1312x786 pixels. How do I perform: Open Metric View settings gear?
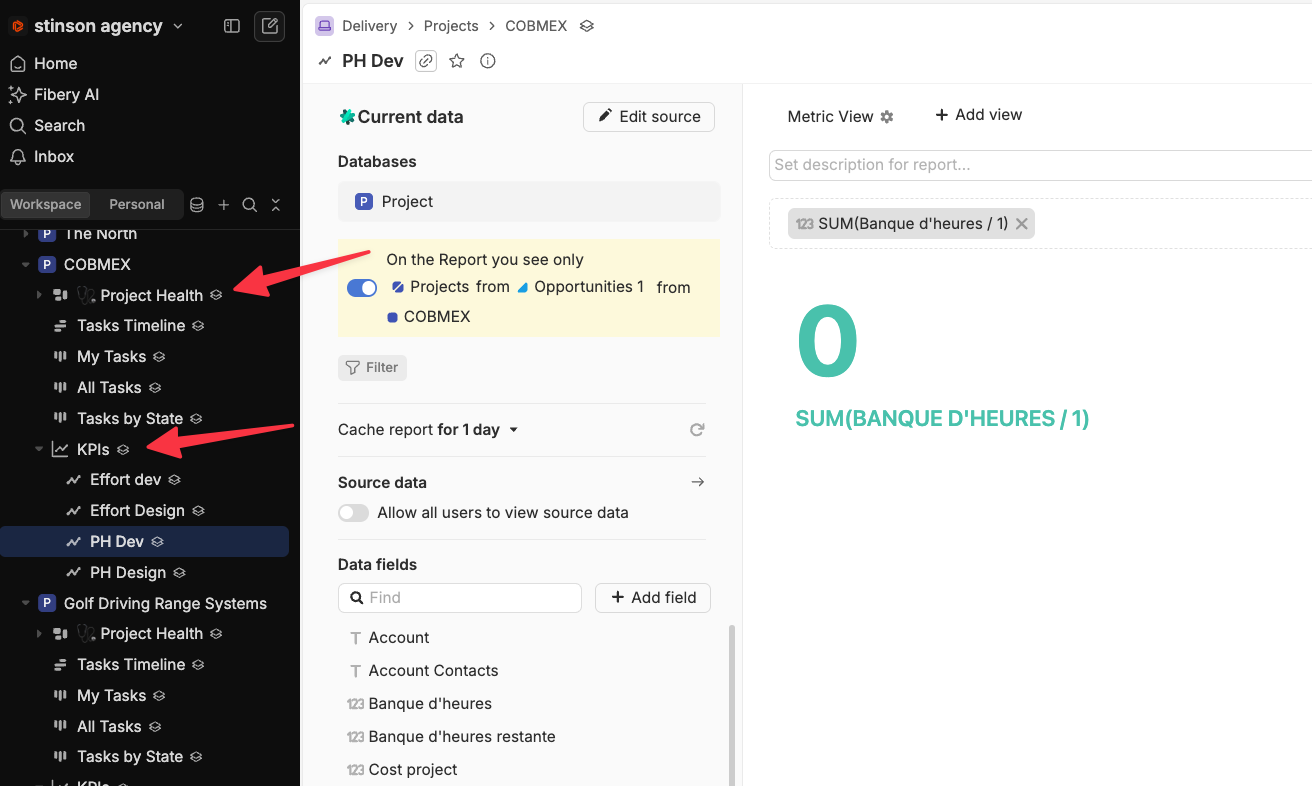click(887, 117)
